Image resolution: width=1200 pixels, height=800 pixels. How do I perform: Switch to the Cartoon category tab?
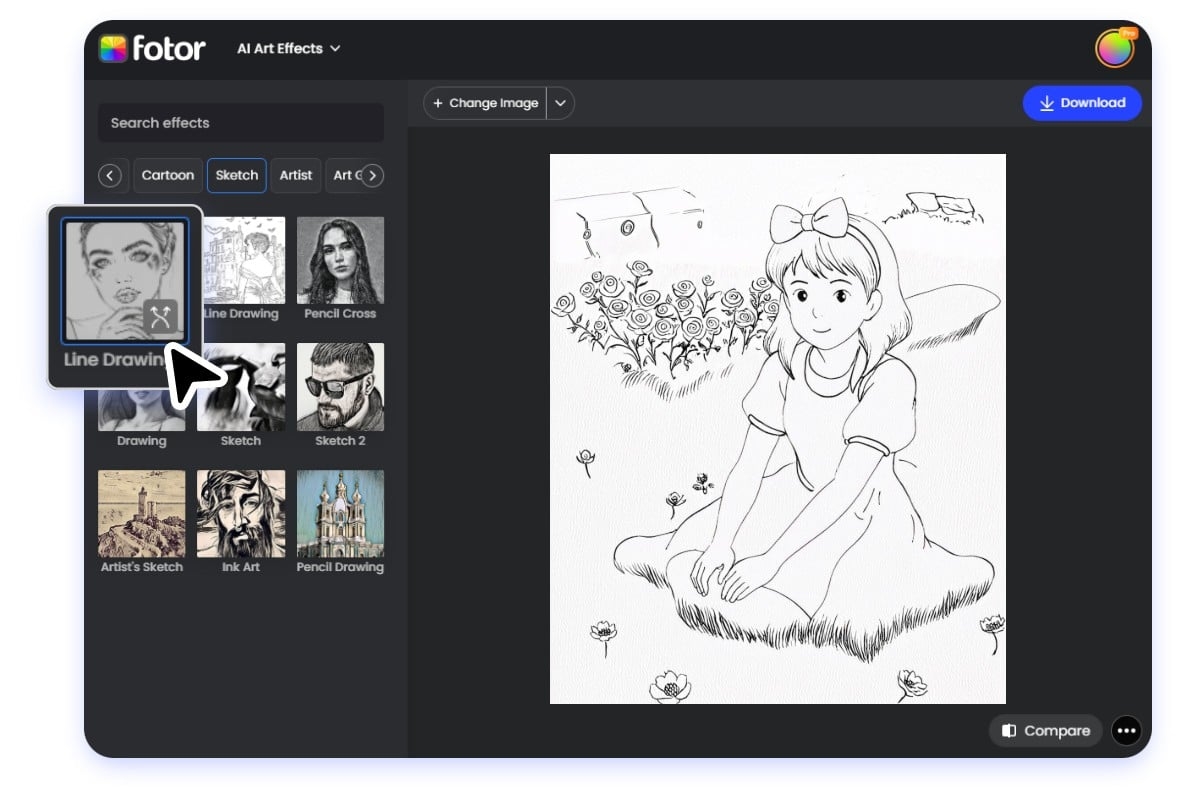tap(167, 175)
